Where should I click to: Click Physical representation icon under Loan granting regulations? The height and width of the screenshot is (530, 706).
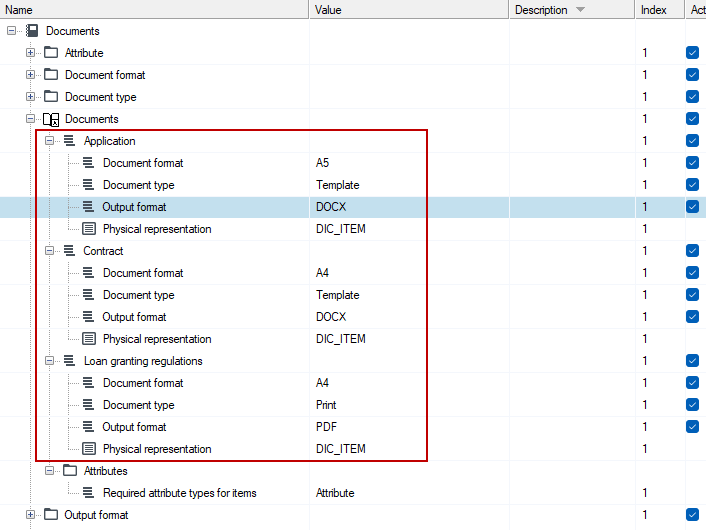click(89, 448)
